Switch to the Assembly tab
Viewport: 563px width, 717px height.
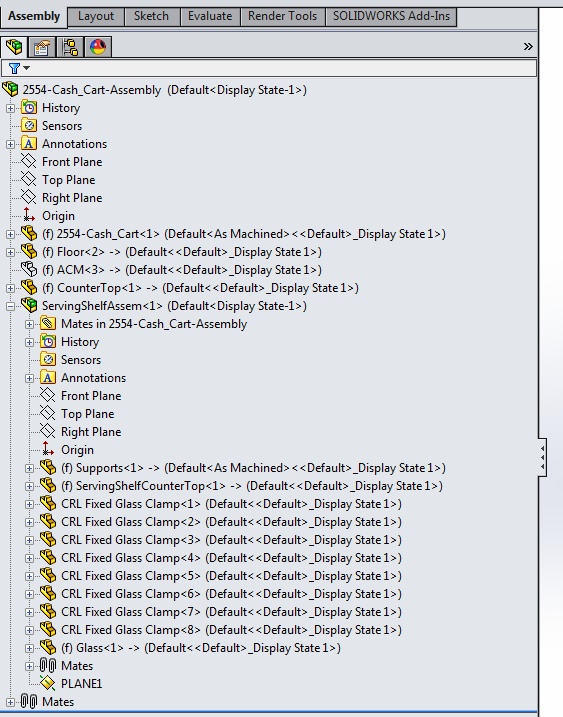click(34, 16)
